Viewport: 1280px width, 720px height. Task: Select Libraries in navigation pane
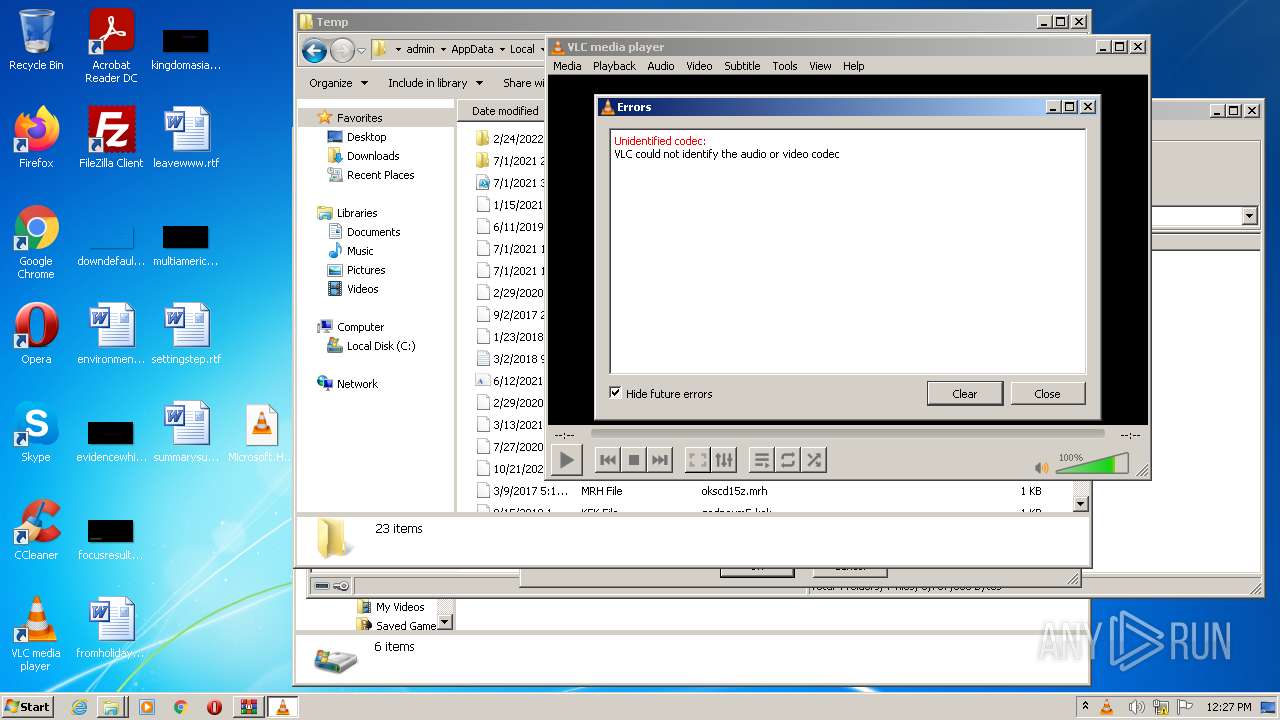coord(357,213)
